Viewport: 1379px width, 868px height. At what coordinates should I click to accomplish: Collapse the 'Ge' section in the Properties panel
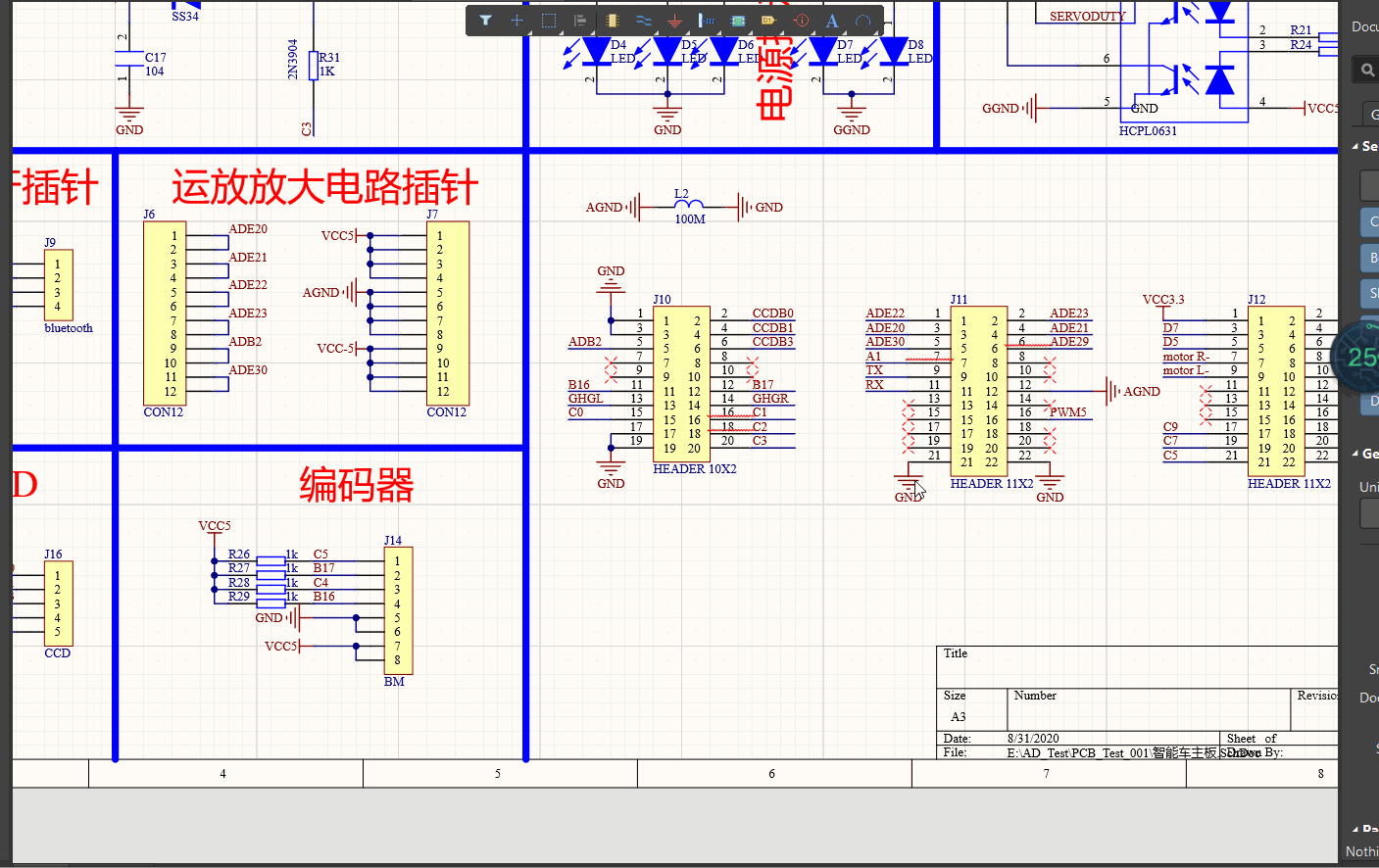(x=1355, y=454)
